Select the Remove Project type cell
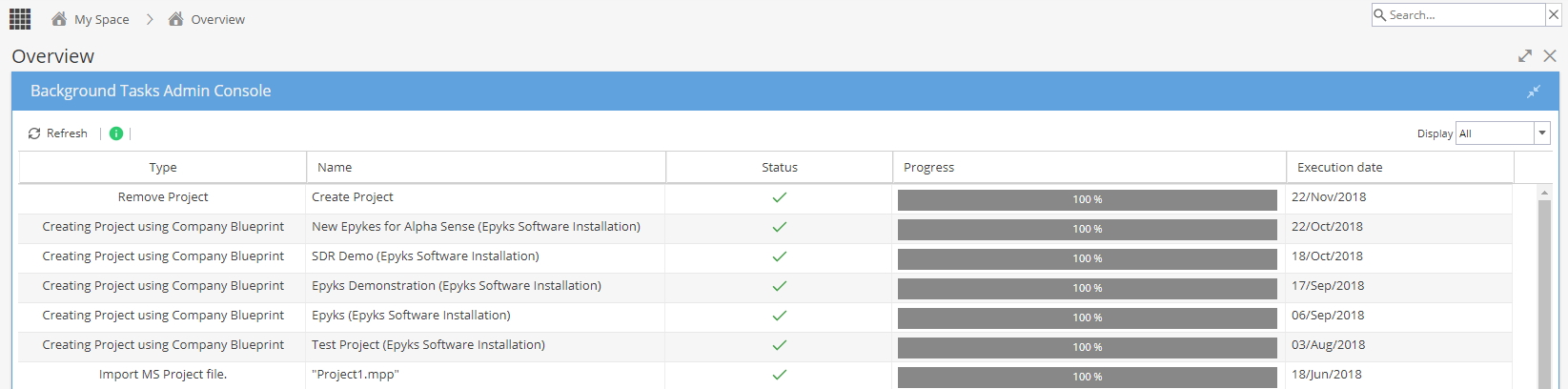This screenshot has height=389, width=1568. tap(163, 197)
